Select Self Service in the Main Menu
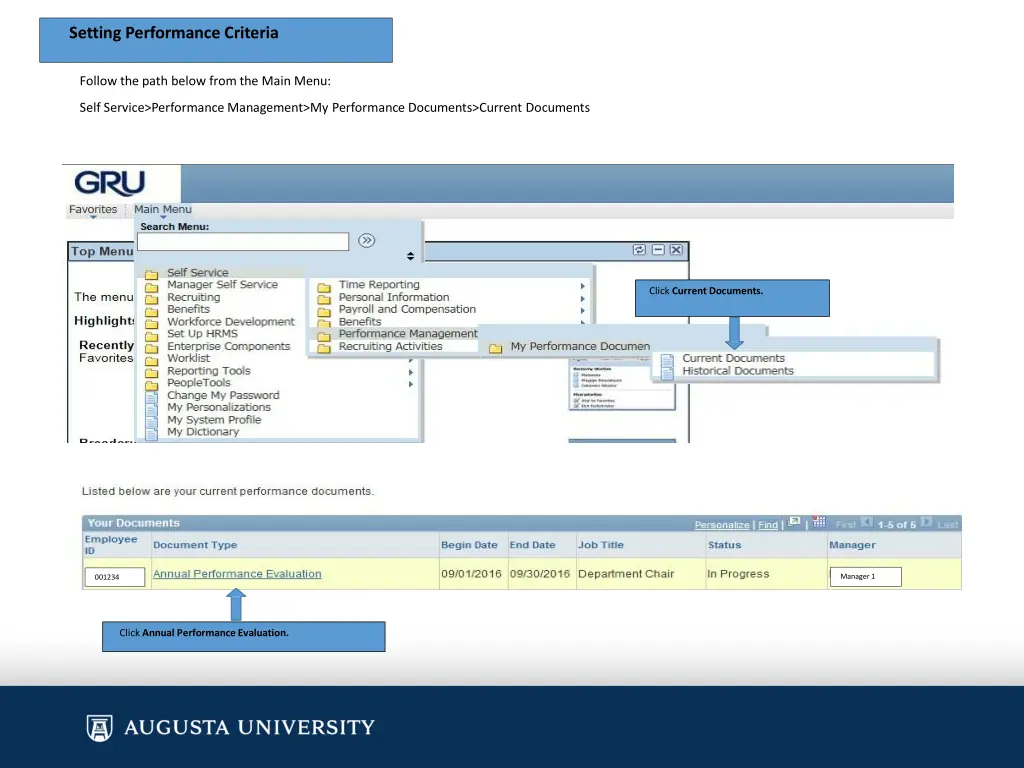The width and height of the screenshot is (1024, 768). click(197, 272)
